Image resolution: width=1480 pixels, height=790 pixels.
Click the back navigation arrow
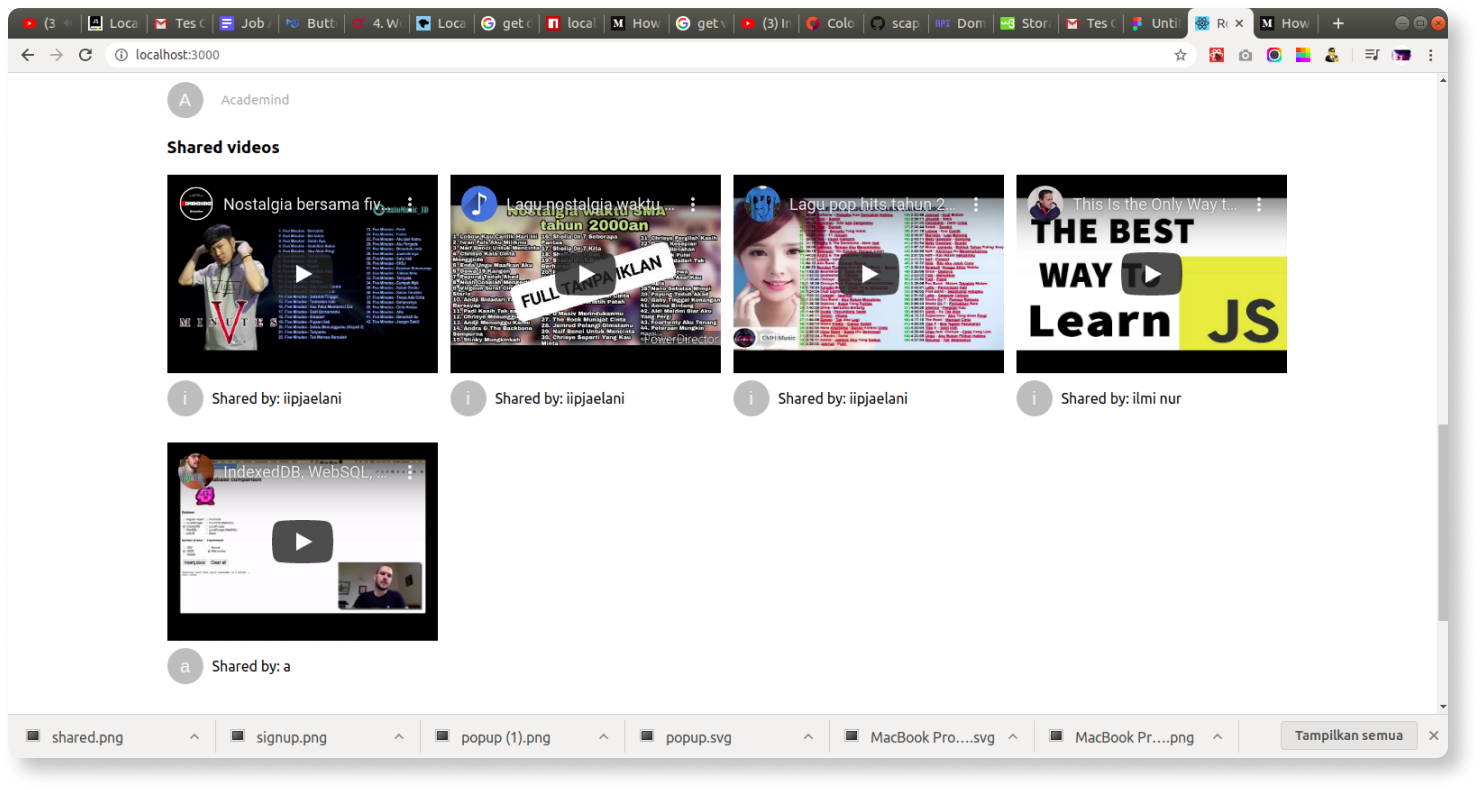pos(26,55)
